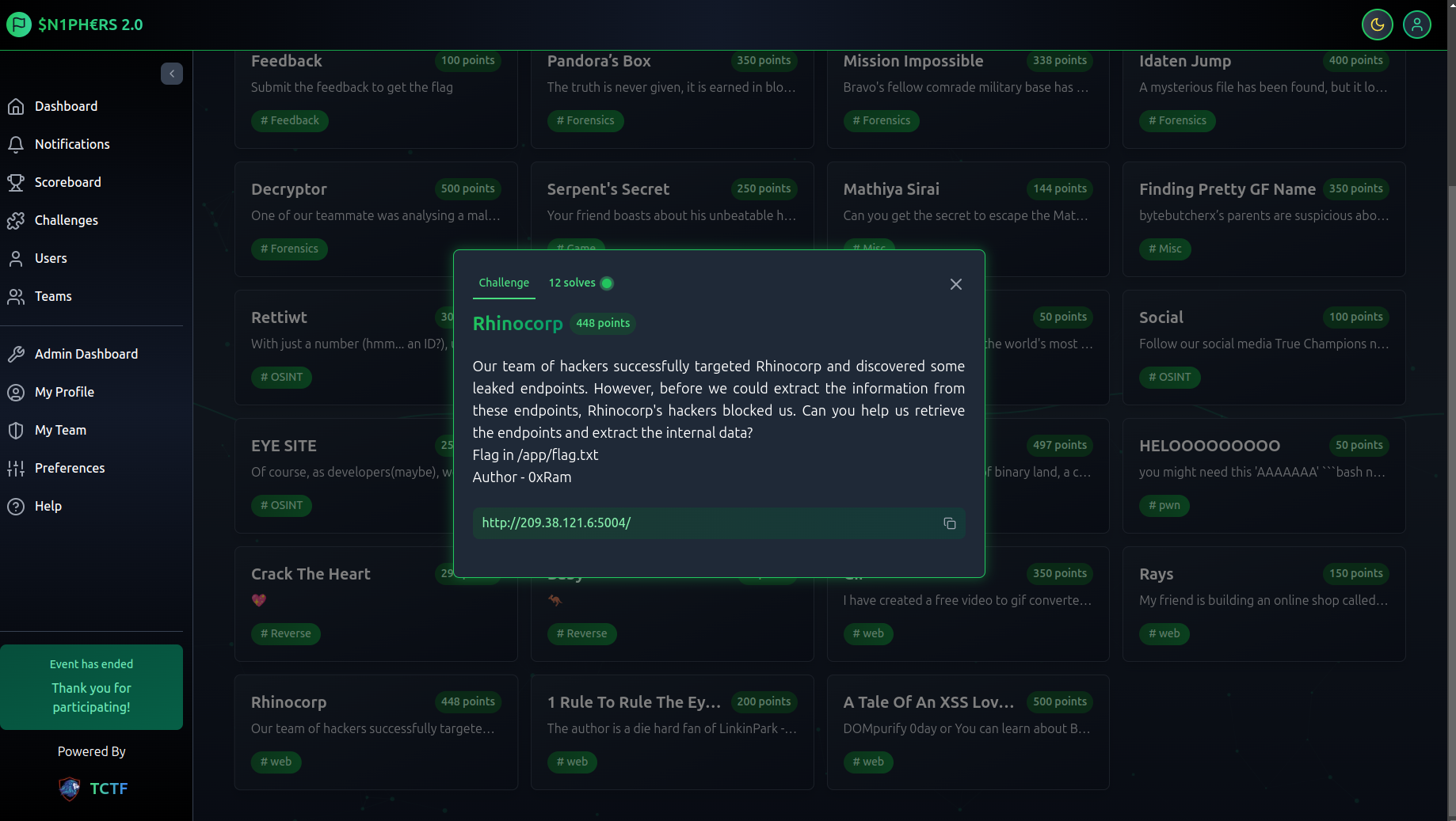
Task: Open Preferences settings
Action: click(69, 468)
